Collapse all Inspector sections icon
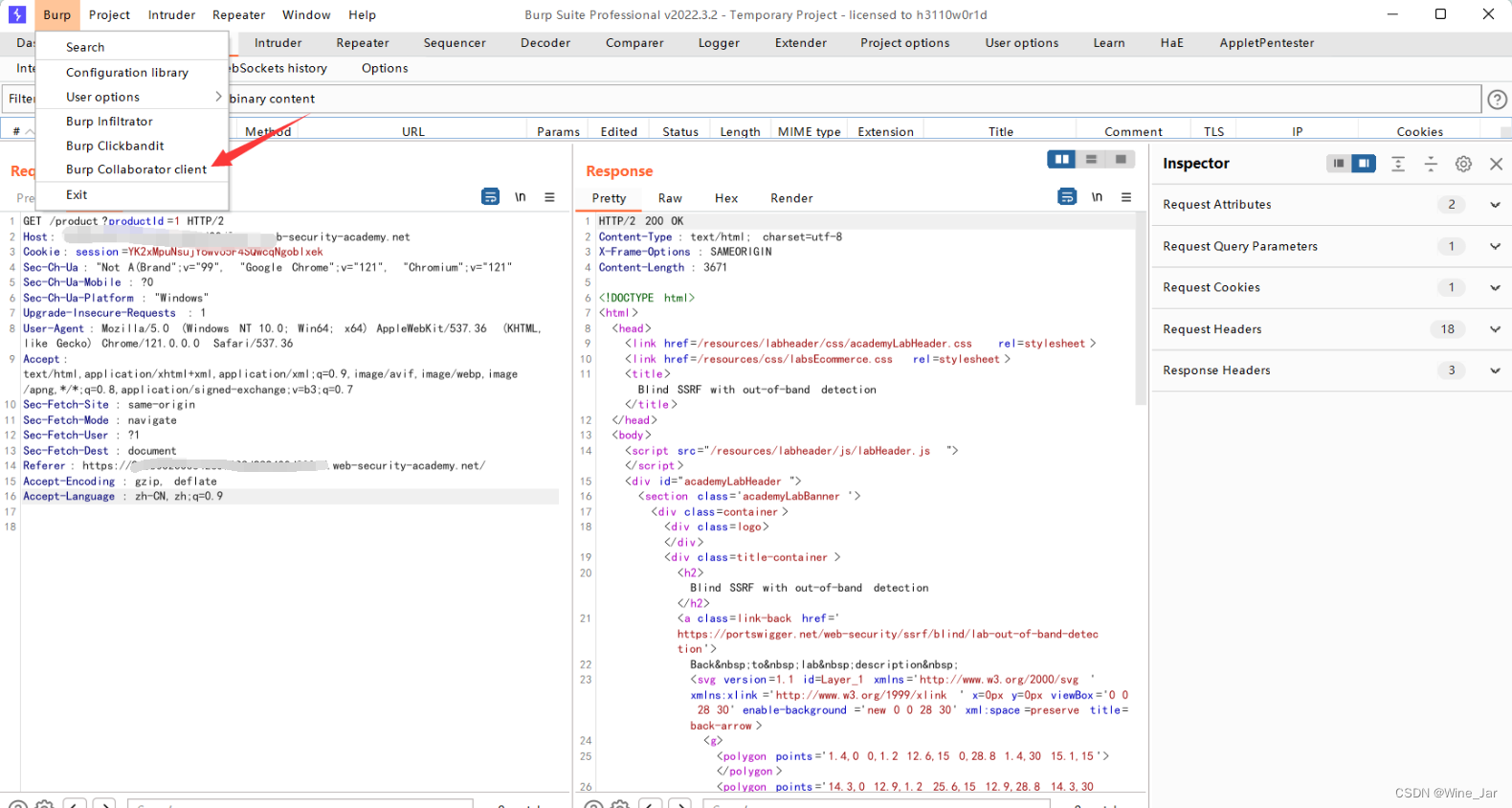Screen dimensions: 1512x808 click(1431, 164)
